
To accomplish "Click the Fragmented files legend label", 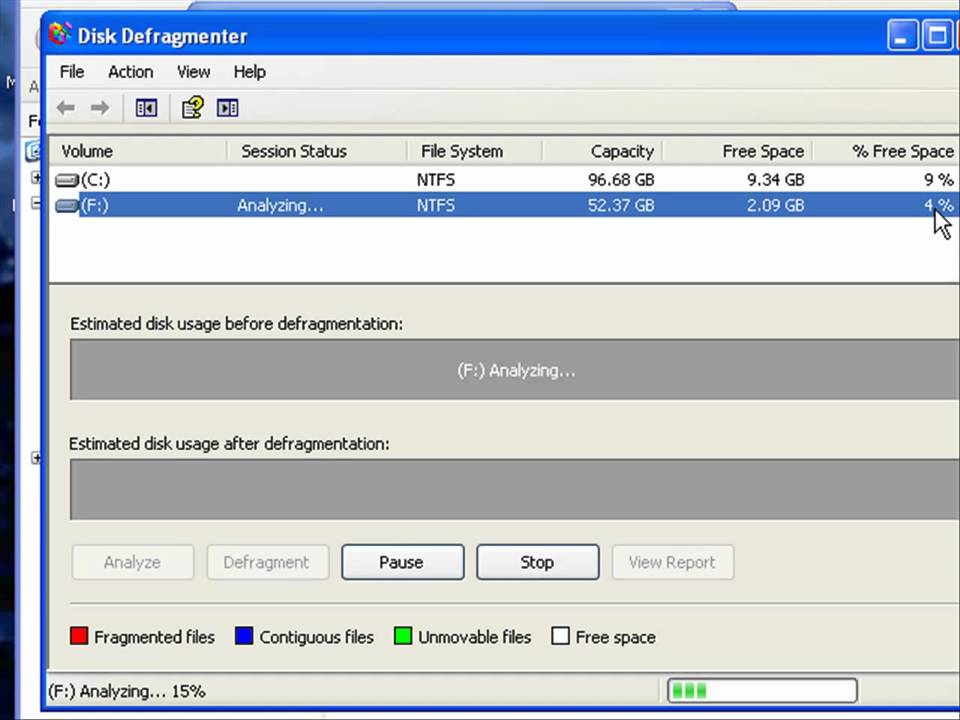I will pos(154,637).
